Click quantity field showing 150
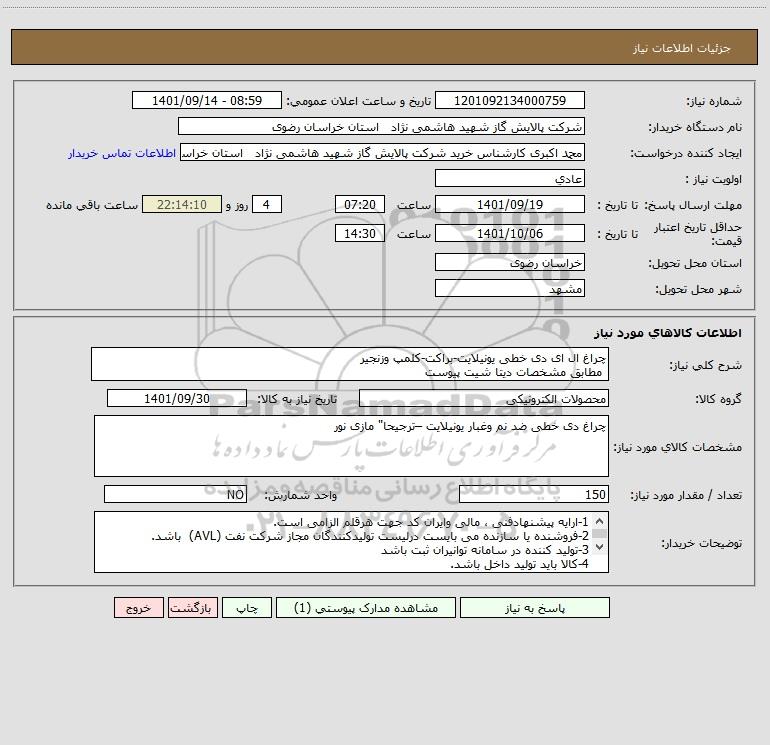Screen dimensions: 770x745 (x=534, y=494)
